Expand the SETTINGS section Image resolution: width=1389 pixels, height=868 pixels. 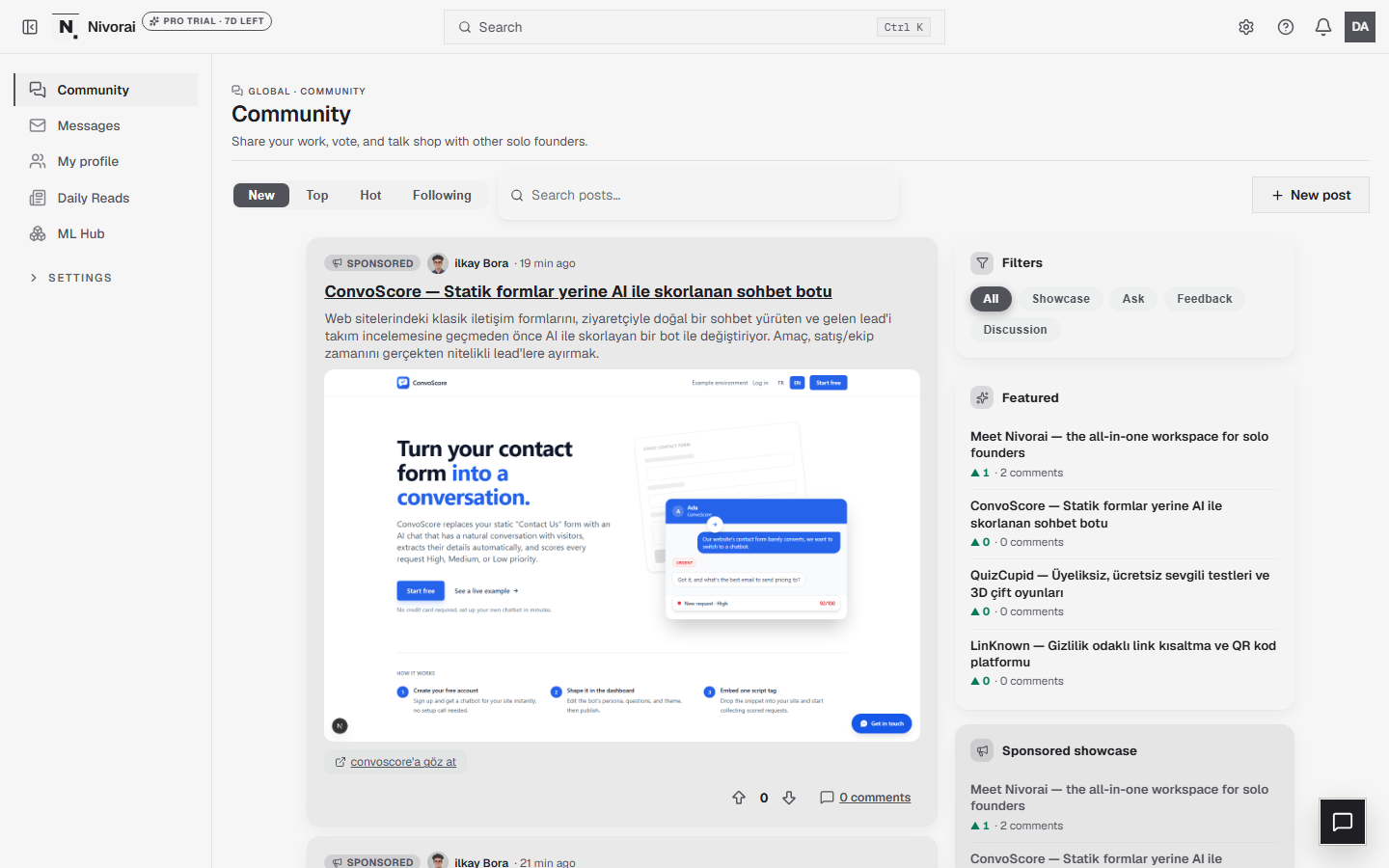70,278
